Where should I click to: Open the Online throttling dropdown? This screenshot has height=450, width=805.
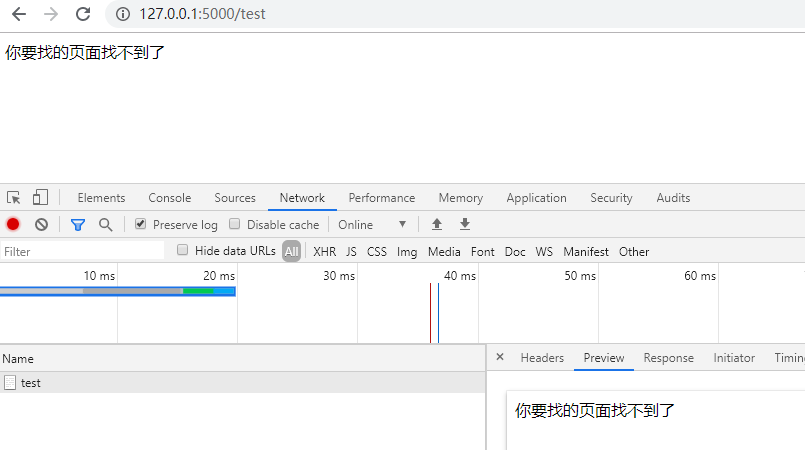point(372,225)
